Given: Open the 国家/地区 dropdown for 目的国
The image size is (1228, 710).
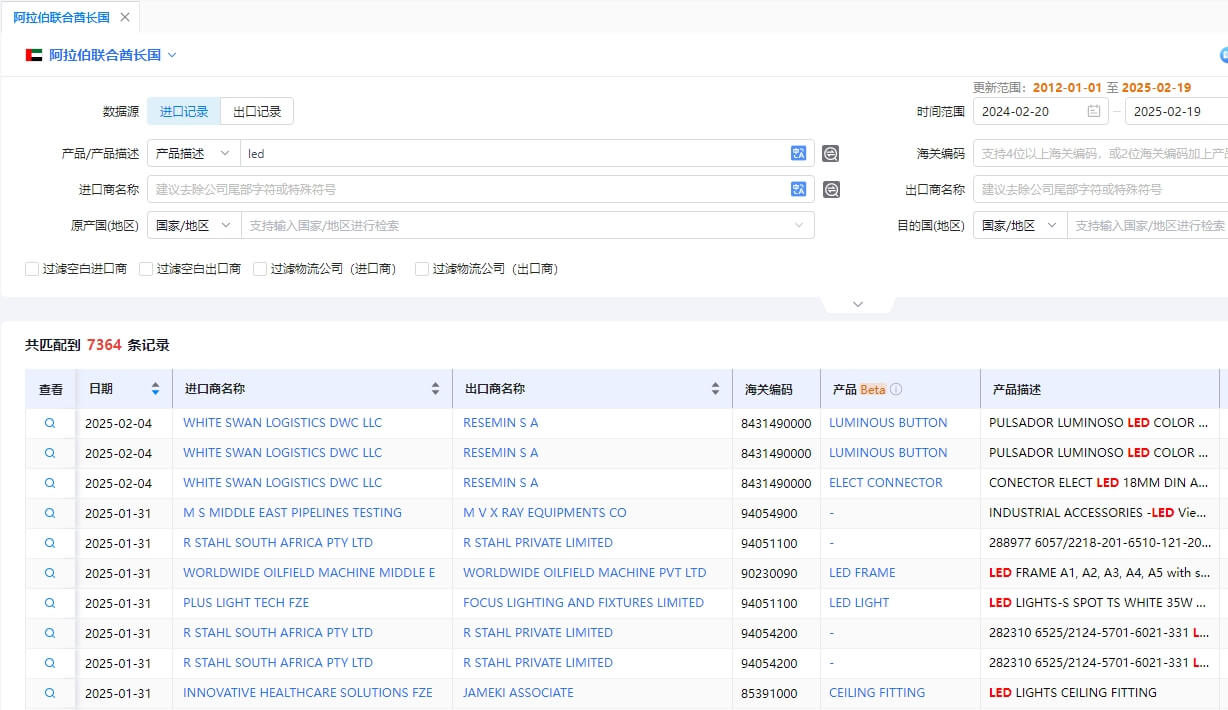Looking at the screenshot, I should pos(1020,225).
